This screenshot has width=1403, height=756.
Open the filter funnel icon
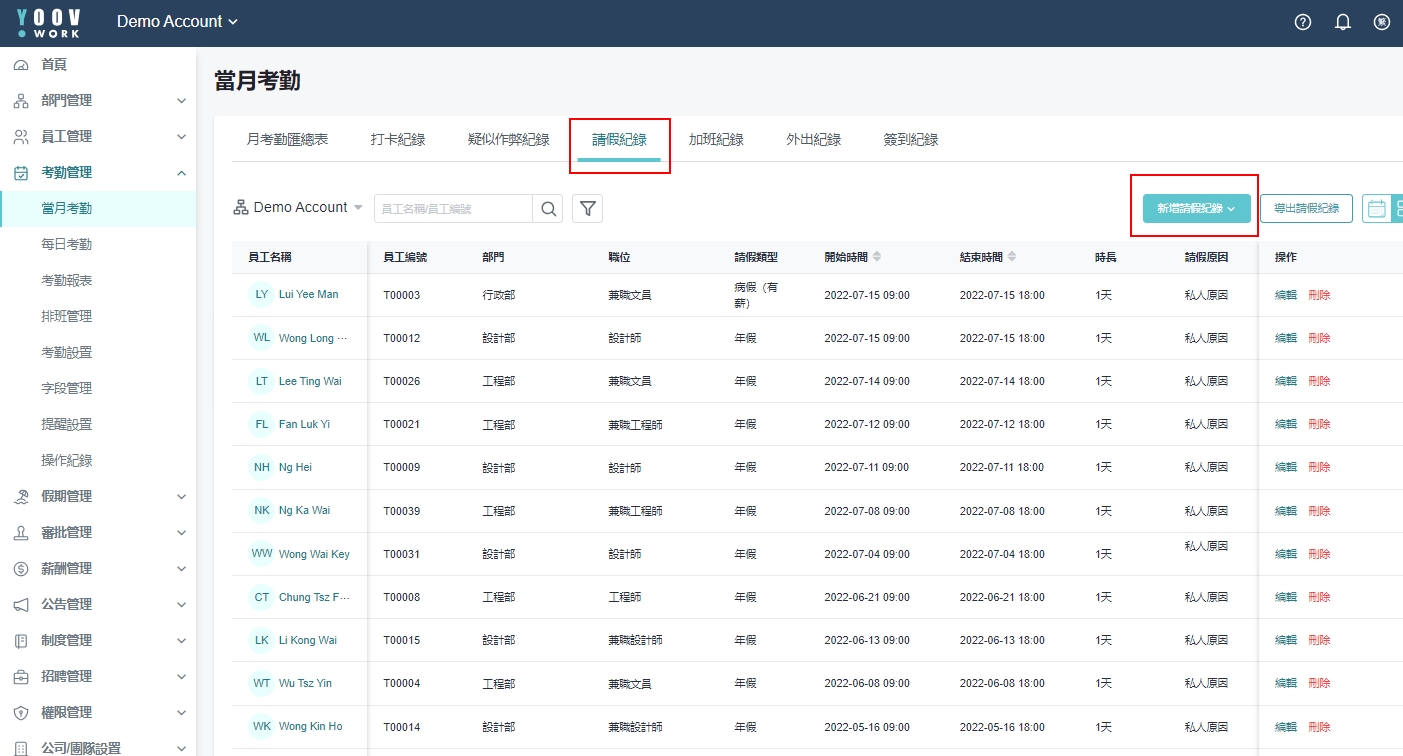pyautogui.click(x=588, y=208)
